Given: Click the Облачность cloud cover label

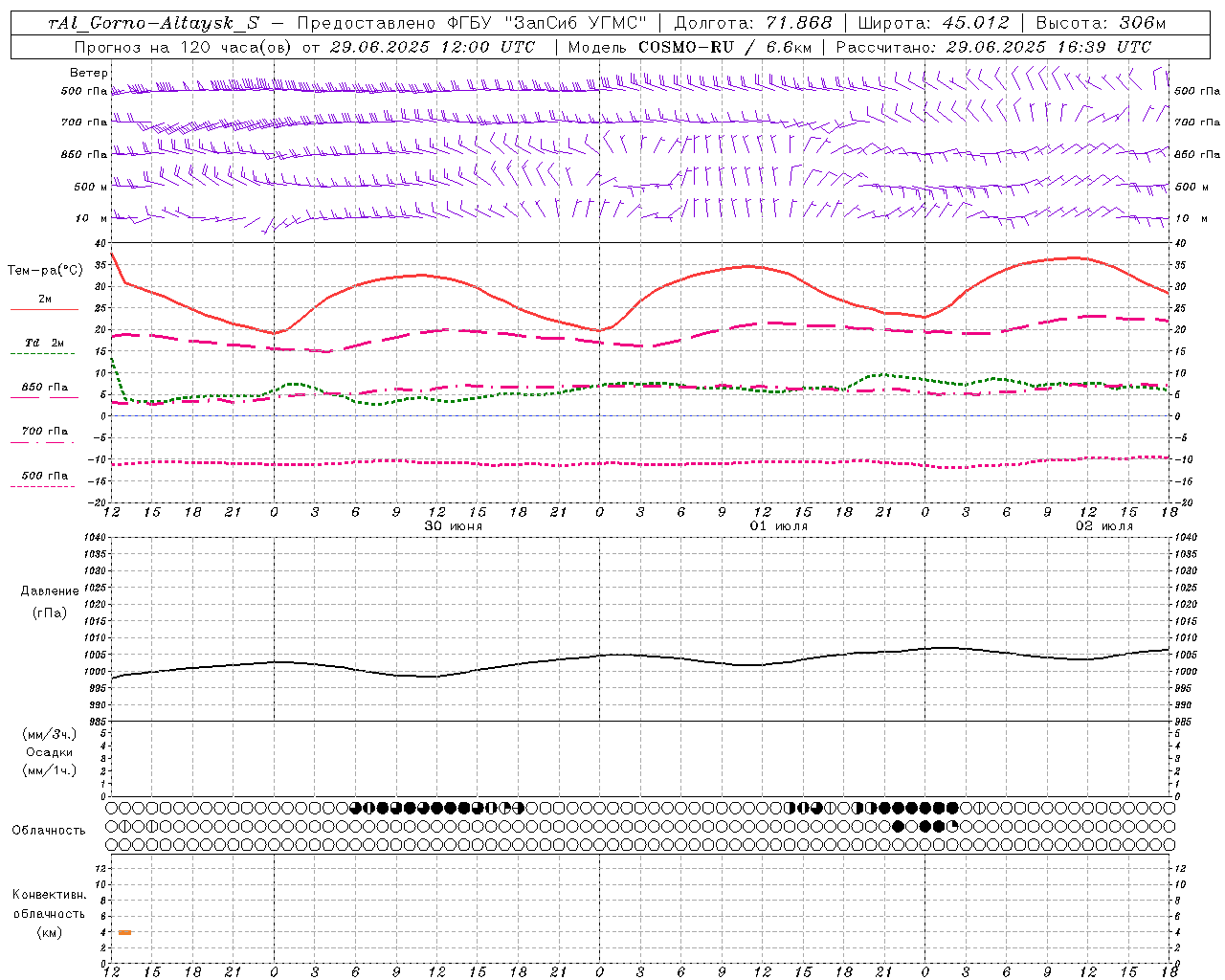Looking at the screenshot, I should point(49,831).
